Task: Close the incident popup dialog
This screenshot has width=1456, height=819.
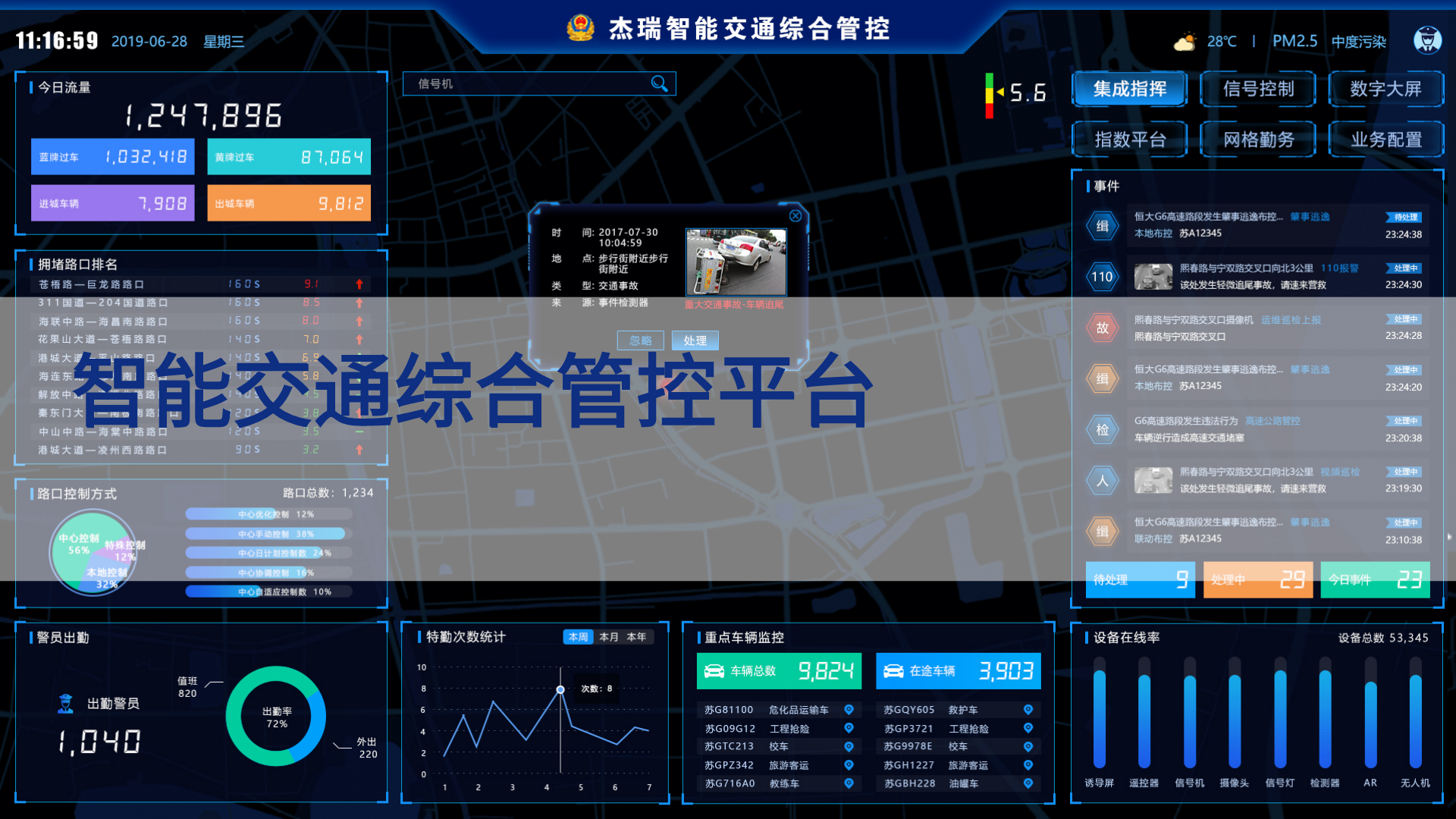Action: pos(795,216)
